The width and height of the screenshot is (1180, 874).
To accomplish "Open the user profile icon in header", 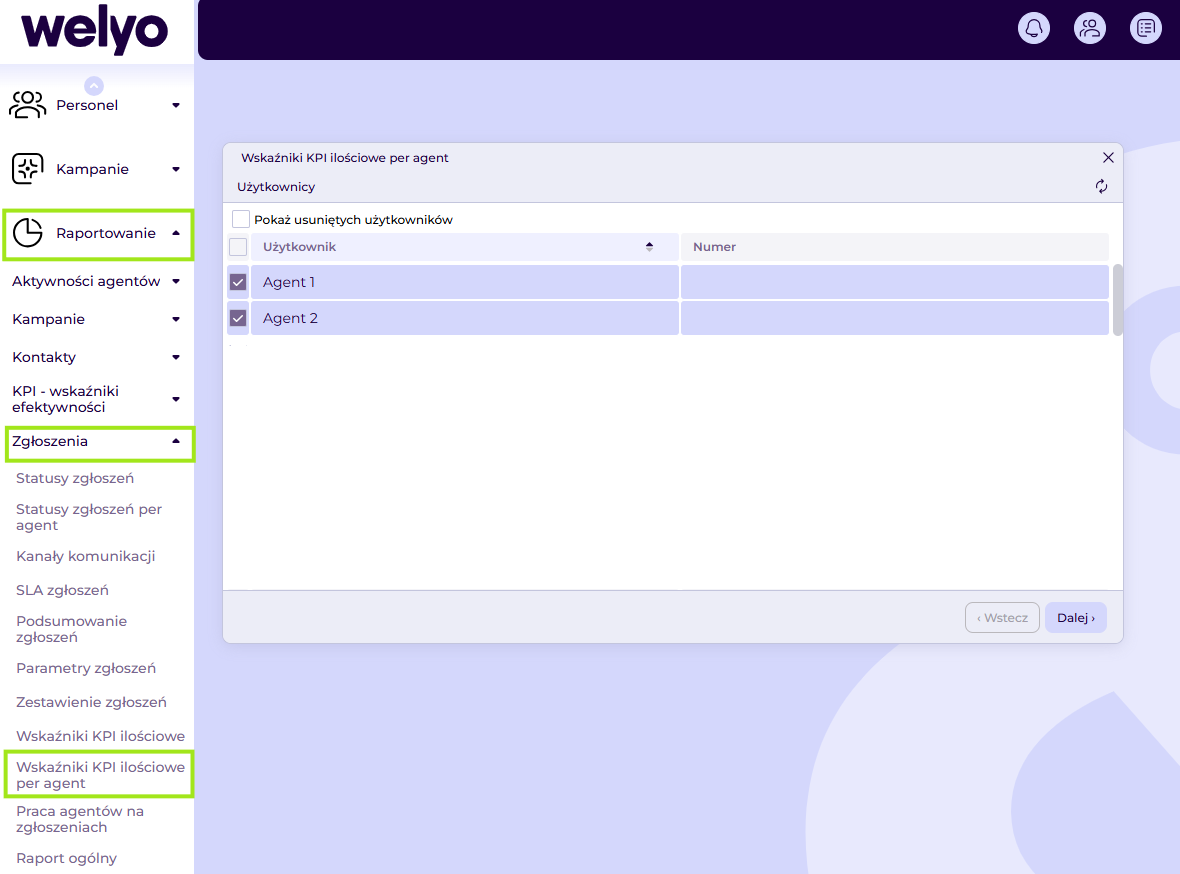I will pyautogui.click(x=1089, y=29).
